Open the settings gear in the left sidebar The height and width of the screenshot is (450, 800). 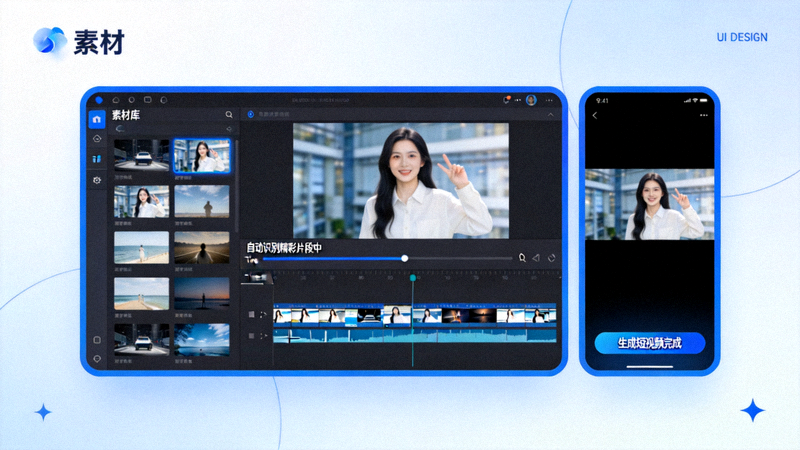97,180
